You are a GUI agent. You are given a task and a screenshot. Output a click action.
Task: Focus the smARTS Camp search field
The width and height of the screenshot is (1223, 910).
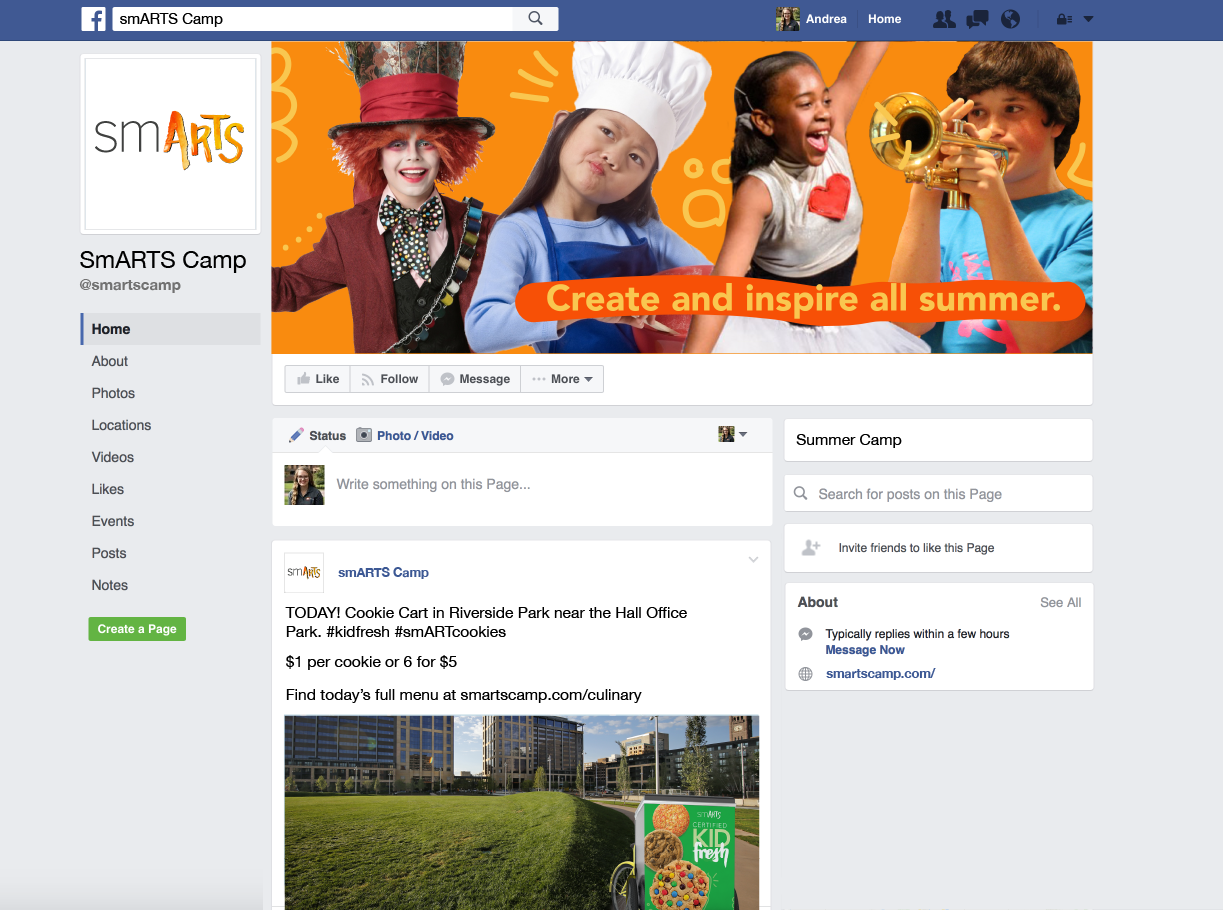(x=313, y=19)
